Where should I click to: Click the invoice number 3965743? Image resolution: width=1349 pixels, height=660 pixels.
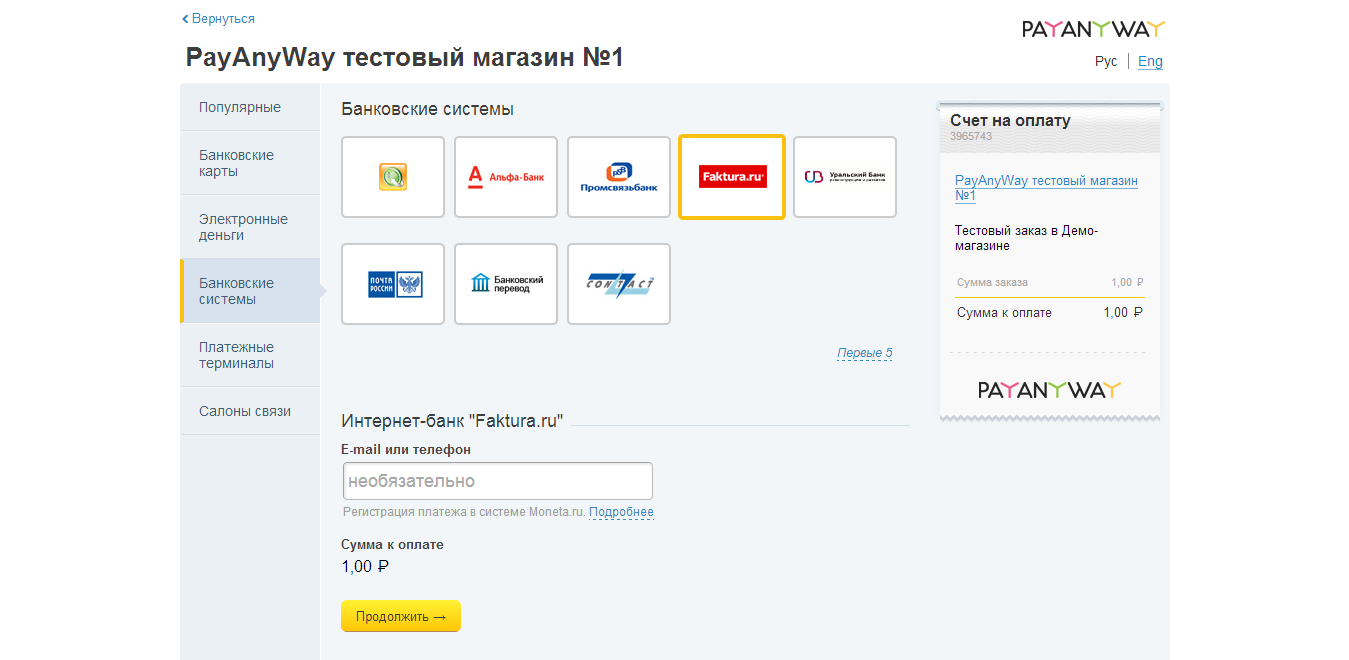coord(971,136)
